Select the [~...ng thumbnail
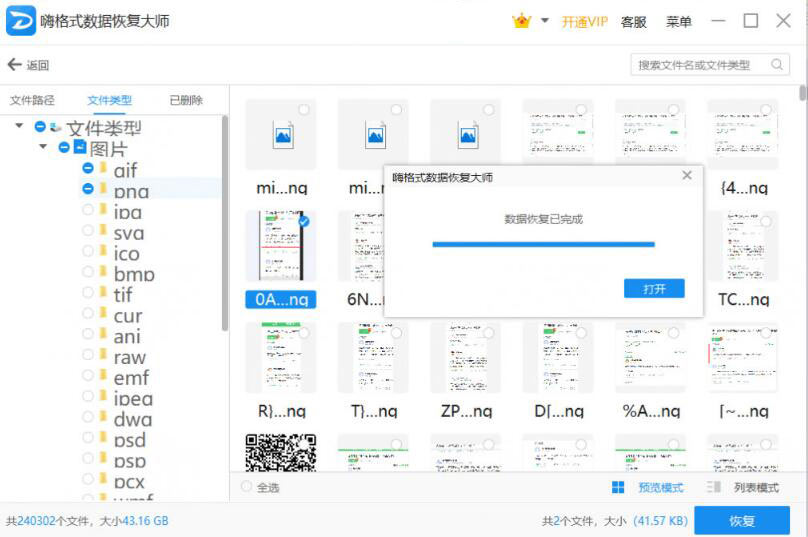The image size is (808, 537). click(743, 358)
